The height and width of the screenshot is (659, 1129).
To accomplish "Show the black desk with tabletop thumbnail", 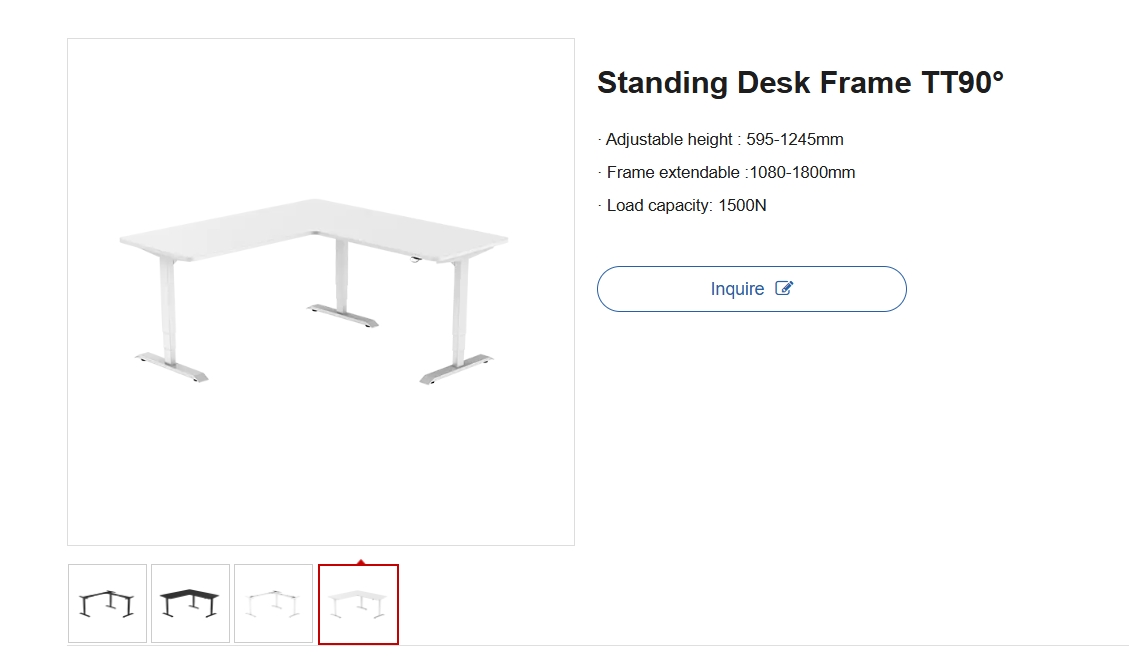I will 191,604.
